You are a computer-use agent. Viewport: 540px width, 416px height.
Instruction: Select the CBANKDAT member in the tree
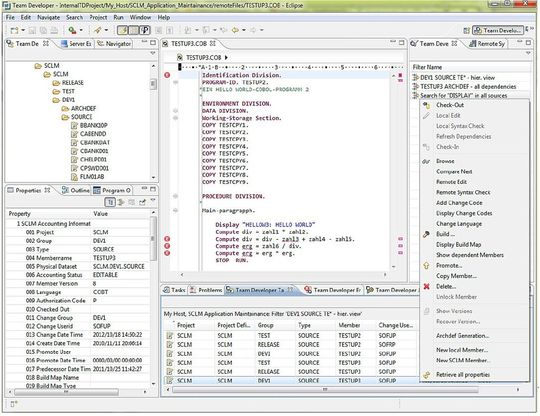94,142
